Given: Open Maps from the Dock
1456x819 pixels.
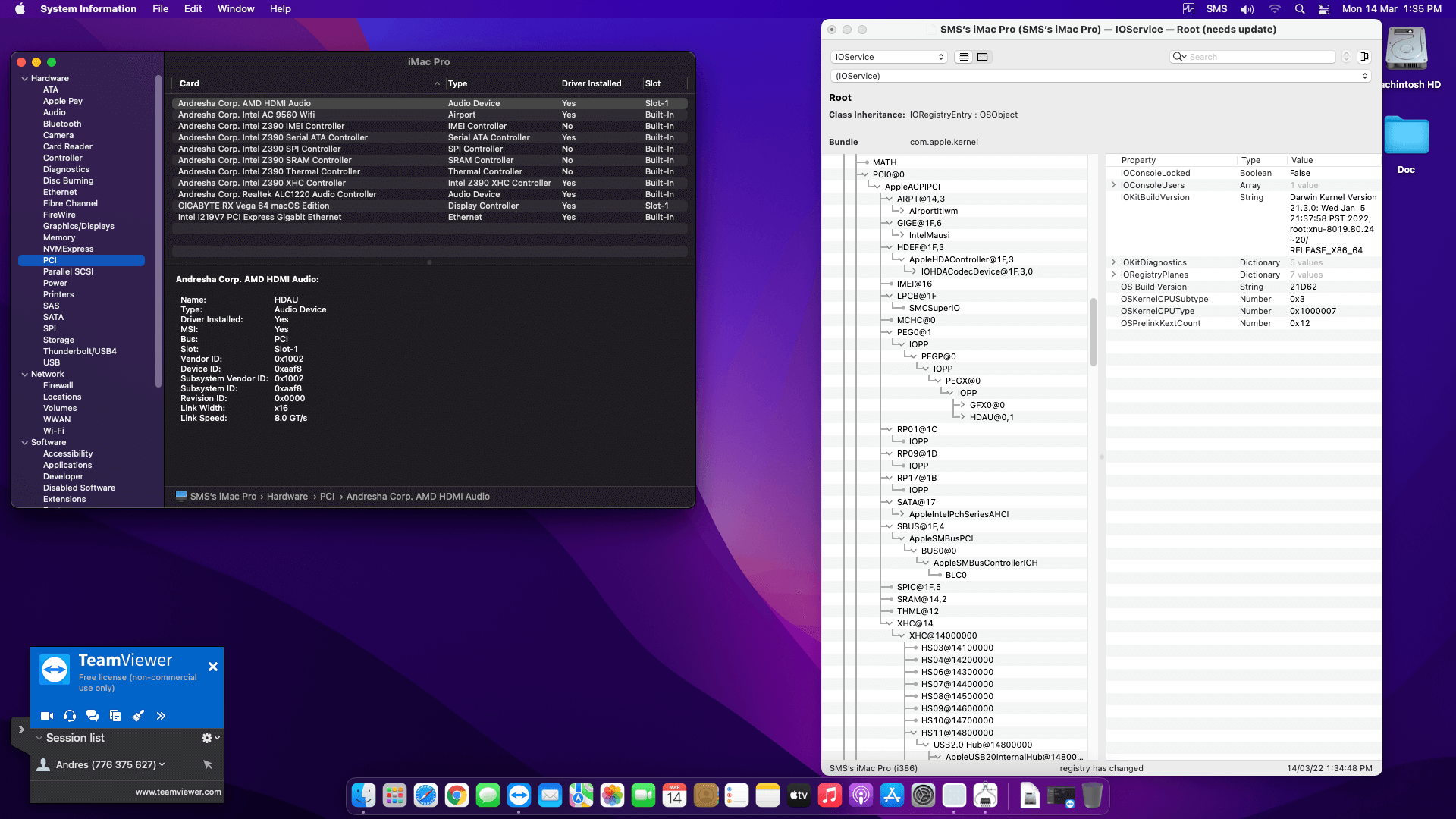Looking at the screenshot, I should click(x=581, y=795).
